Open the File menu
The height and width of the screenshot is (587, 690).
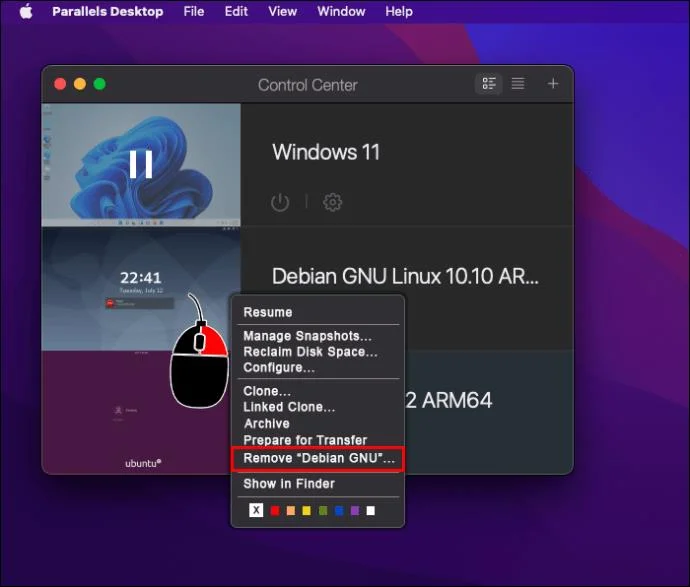click(x=194, y=11)
